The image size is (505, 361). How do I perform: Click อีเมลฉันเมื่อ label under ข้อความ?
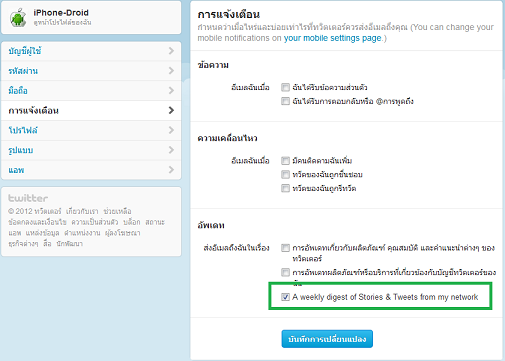point(250,88)
